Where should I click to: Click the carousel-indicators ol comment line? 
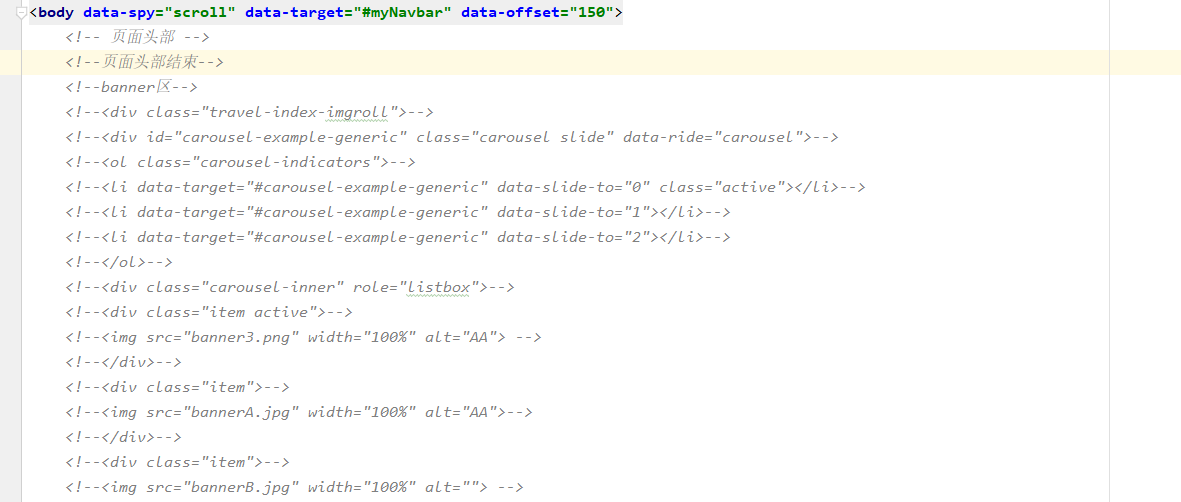click(x=240, y=162)
